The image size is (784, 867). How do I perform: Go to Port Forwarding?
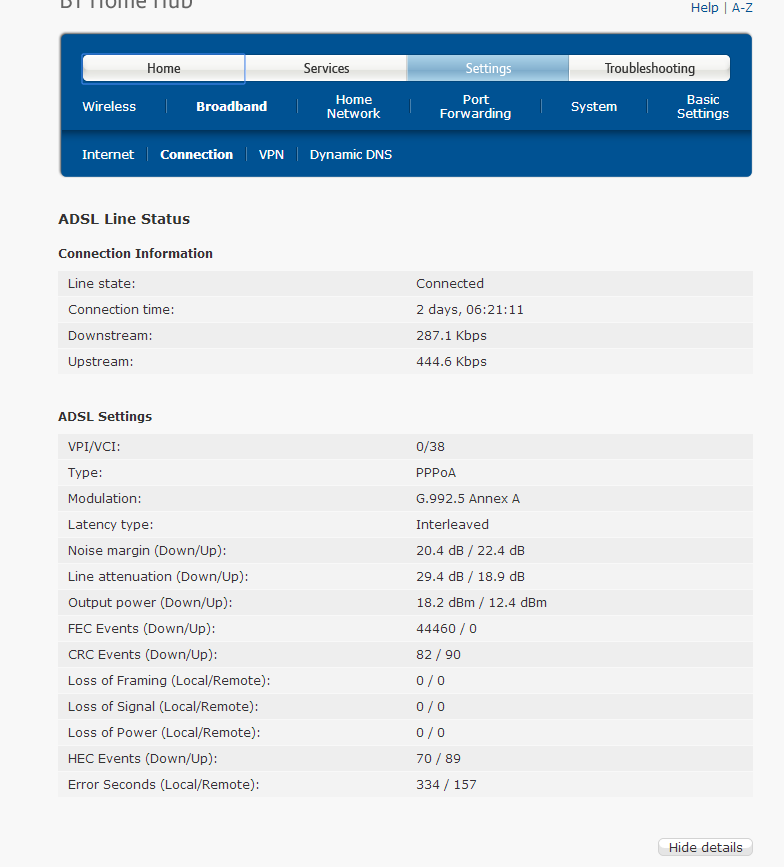(x=475, y=107)
